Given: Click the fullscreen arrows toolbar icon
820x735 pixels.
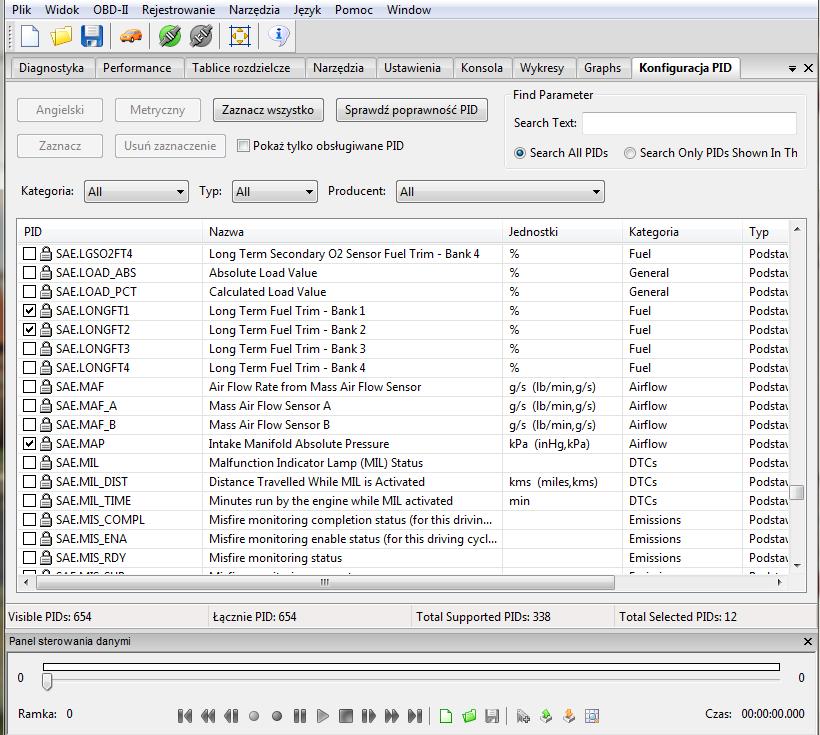Looking at the screenshot, I should click(x=240, y=37).
